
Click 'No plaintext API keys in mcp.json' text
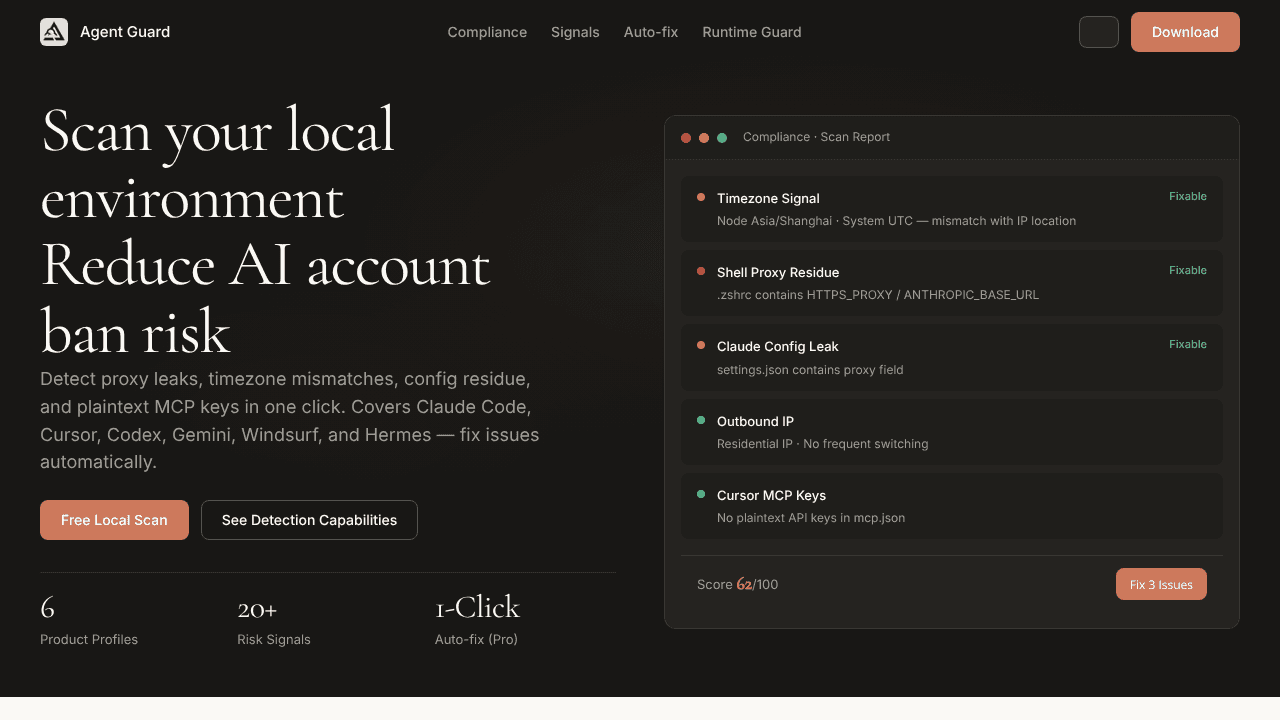click(x=811, y=518)
